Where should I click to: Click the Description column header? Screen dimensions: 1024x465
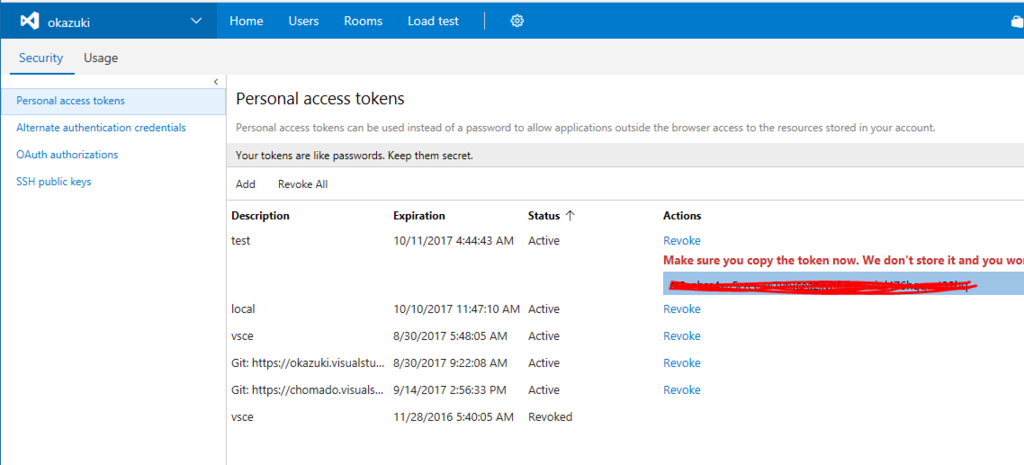pyautogui.click(x=261, y=216)
